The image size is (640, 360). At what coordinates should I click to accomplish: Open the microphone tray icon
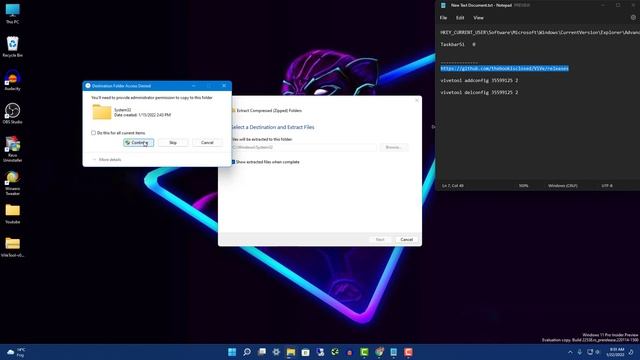pyautogui.click(x=580, y=352)
